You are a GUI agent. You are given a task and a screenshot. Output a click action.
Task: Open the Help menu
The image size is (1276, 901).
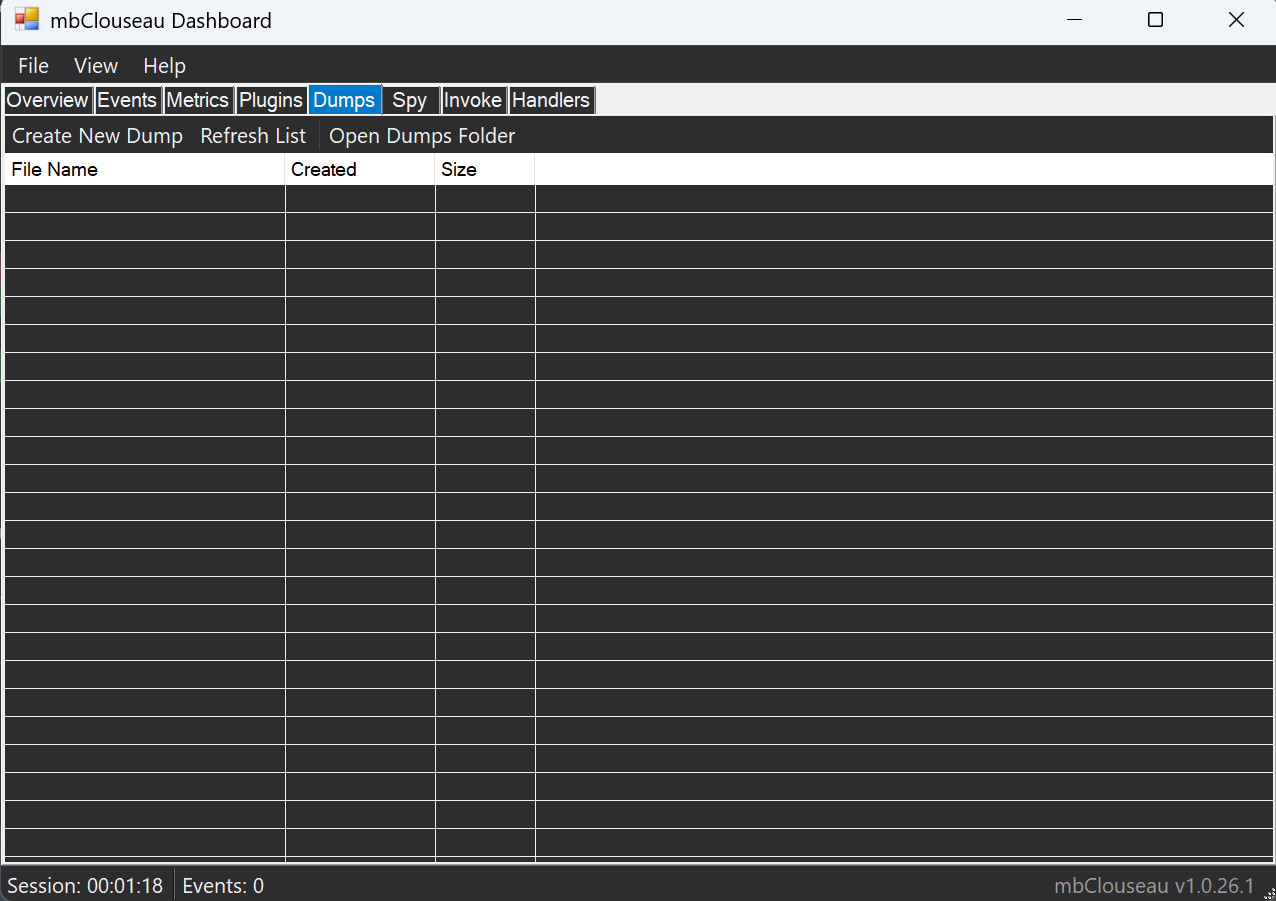164,66
